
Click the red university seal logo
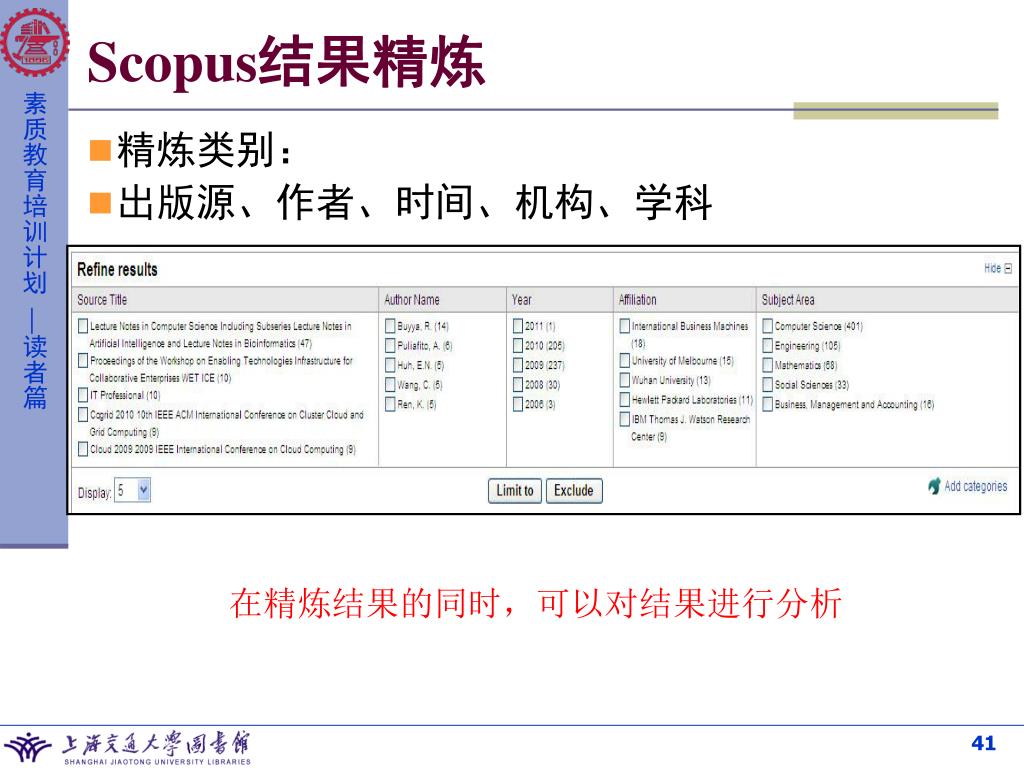click(34, 40)
